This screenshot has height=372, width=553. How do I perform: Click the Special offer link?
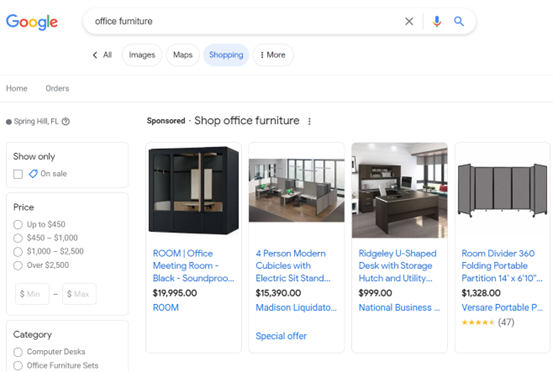coord(281,336)
